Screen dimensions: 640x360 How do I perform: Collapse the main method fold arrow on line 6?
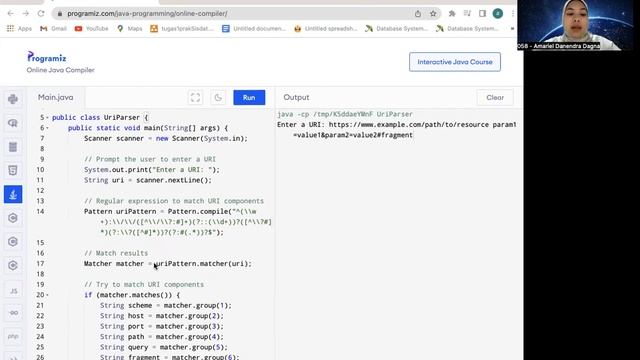(47, 128)
